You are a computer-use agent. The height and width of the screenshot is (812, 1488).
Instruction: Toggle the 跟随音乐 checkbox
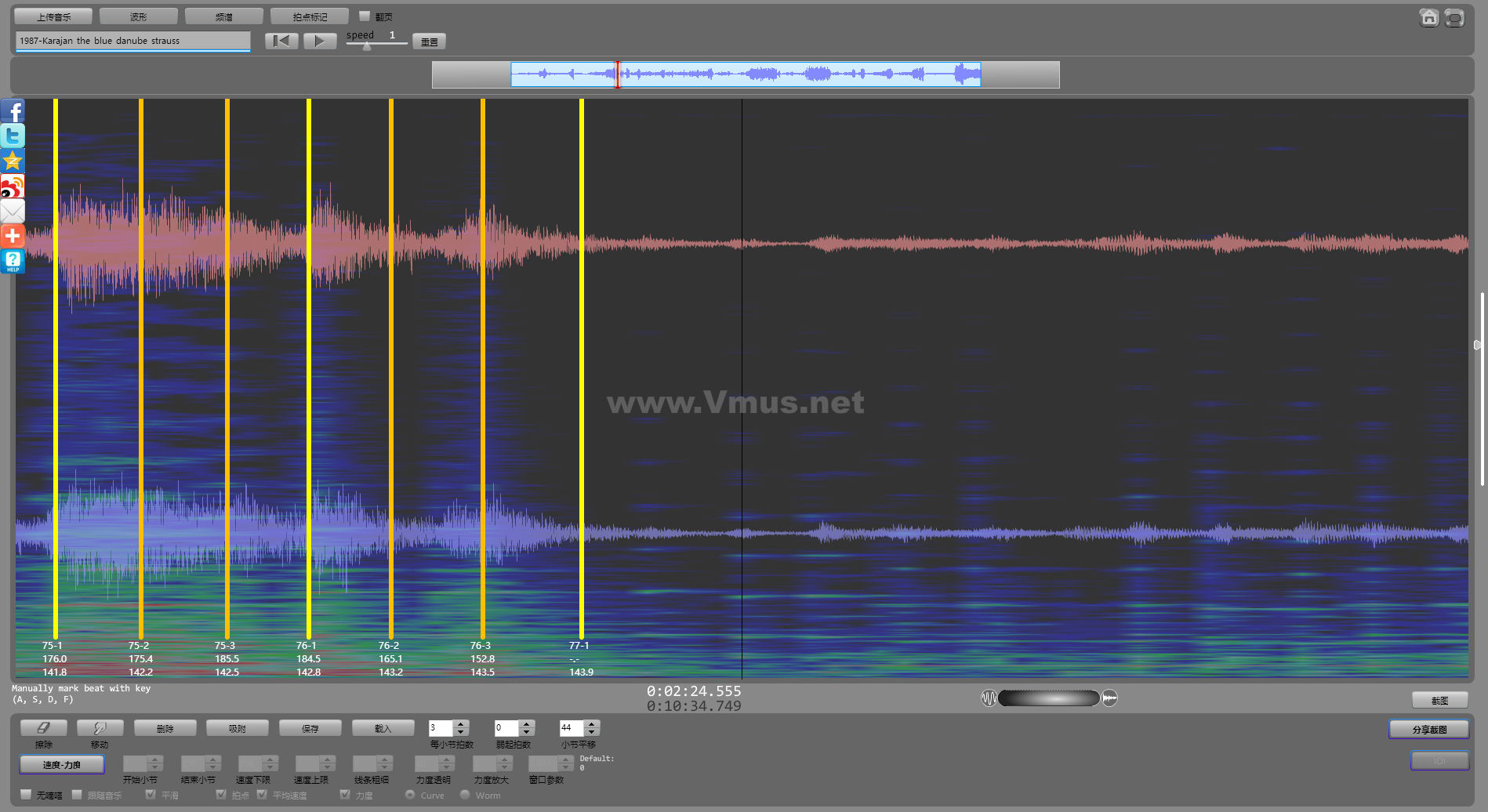point(77,795)
